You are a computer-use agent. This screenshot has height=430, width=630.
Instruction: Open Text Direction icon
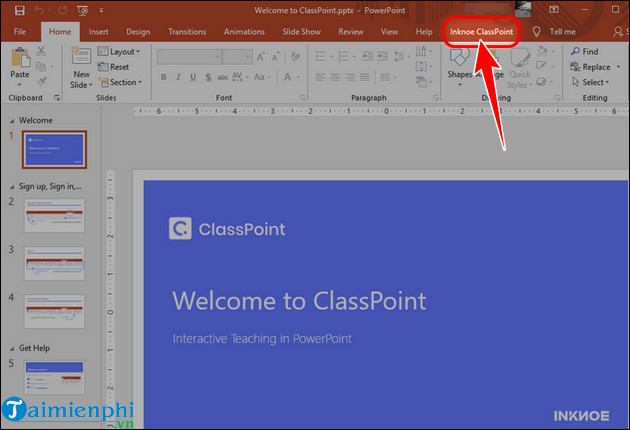(423, 51)
